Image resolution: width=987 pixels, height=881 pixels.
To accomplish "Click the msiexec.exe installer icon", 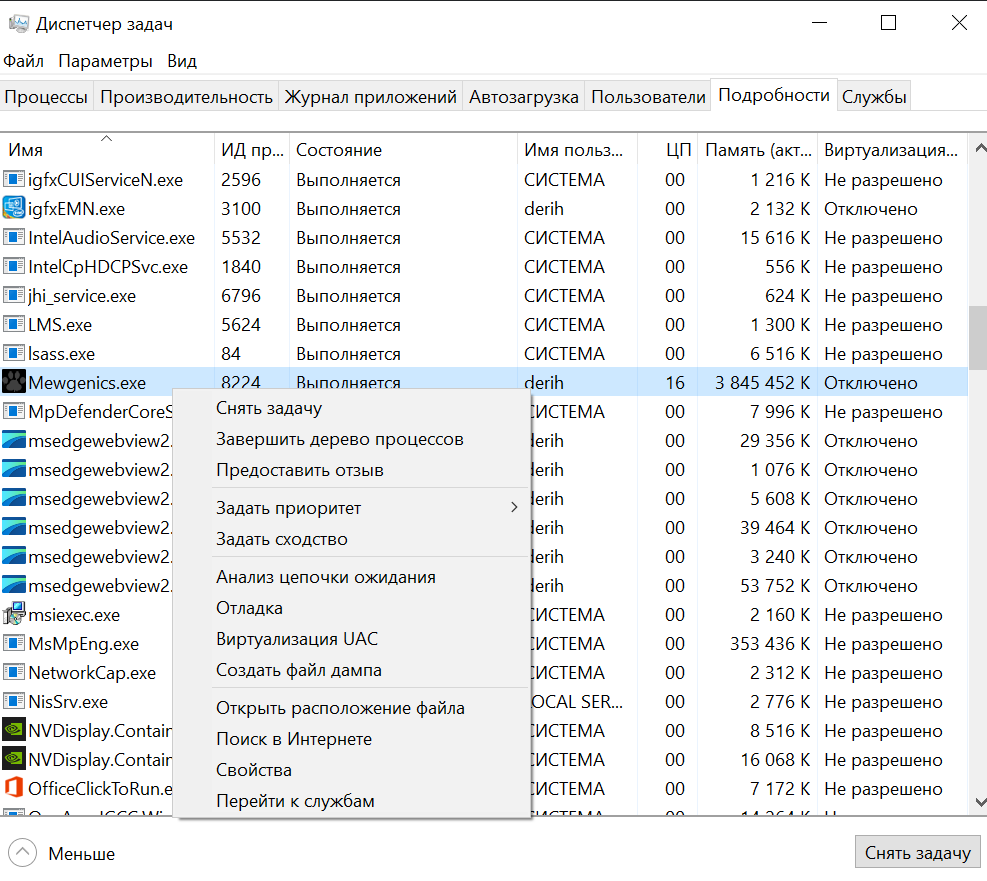I will (14, 615).
